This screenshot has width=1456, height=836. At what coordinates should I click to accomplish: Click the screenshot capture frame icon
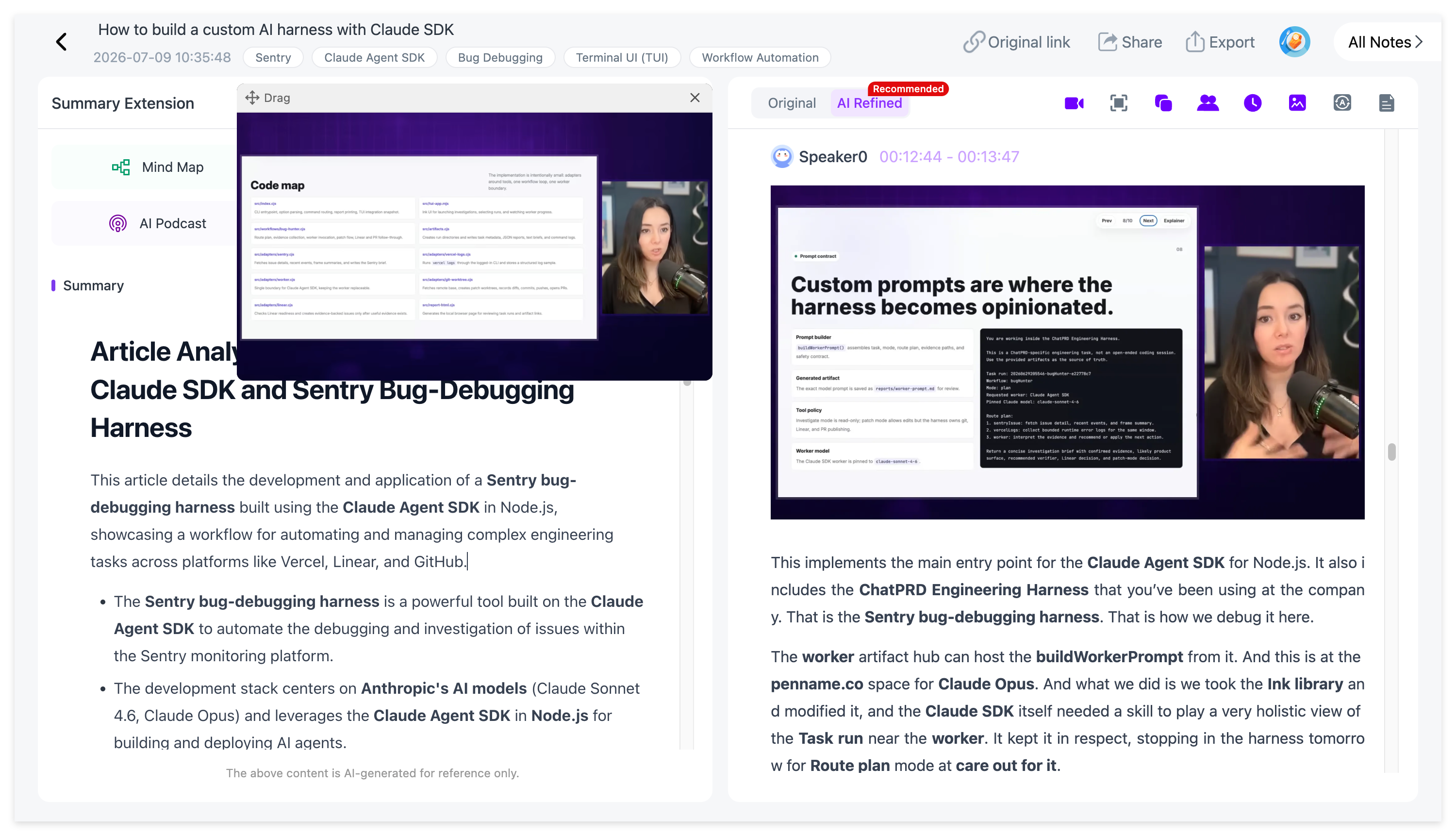(1119, 103)
